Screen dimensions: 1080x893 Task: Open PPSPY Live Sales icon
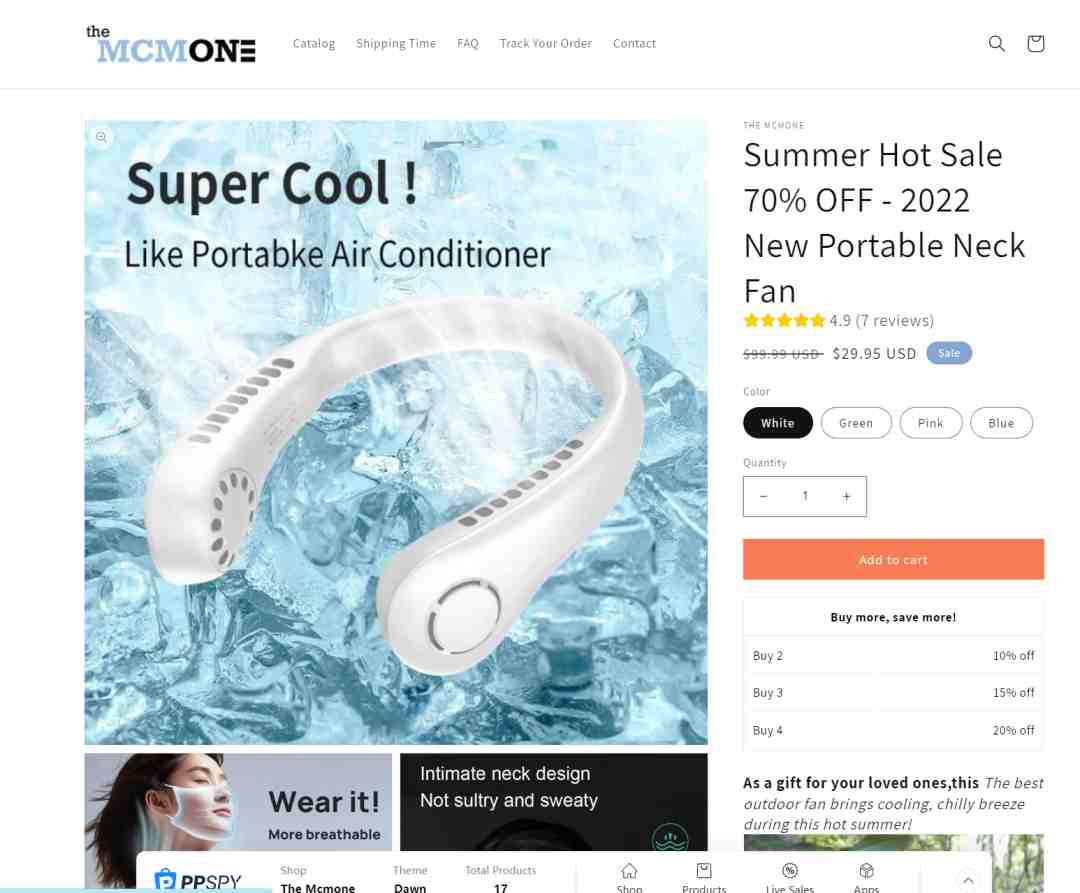point(790,871)
